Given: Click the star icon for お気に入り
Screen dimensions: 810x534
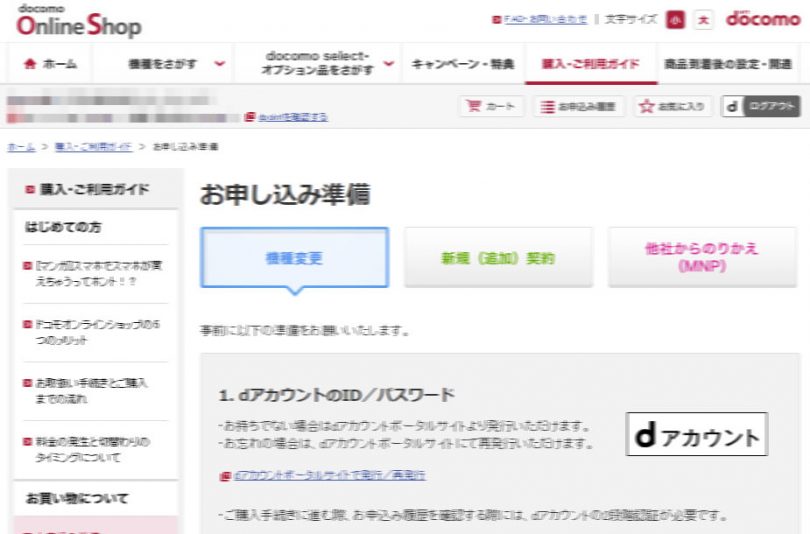Looking at the screenshot, I should tap(646, 106).
